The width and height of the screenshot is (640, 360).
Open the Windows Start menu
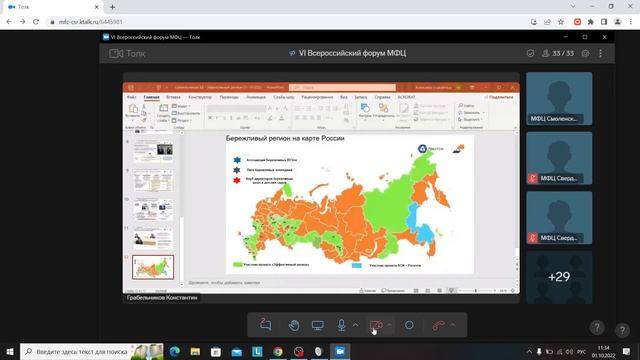coord(10,351)
